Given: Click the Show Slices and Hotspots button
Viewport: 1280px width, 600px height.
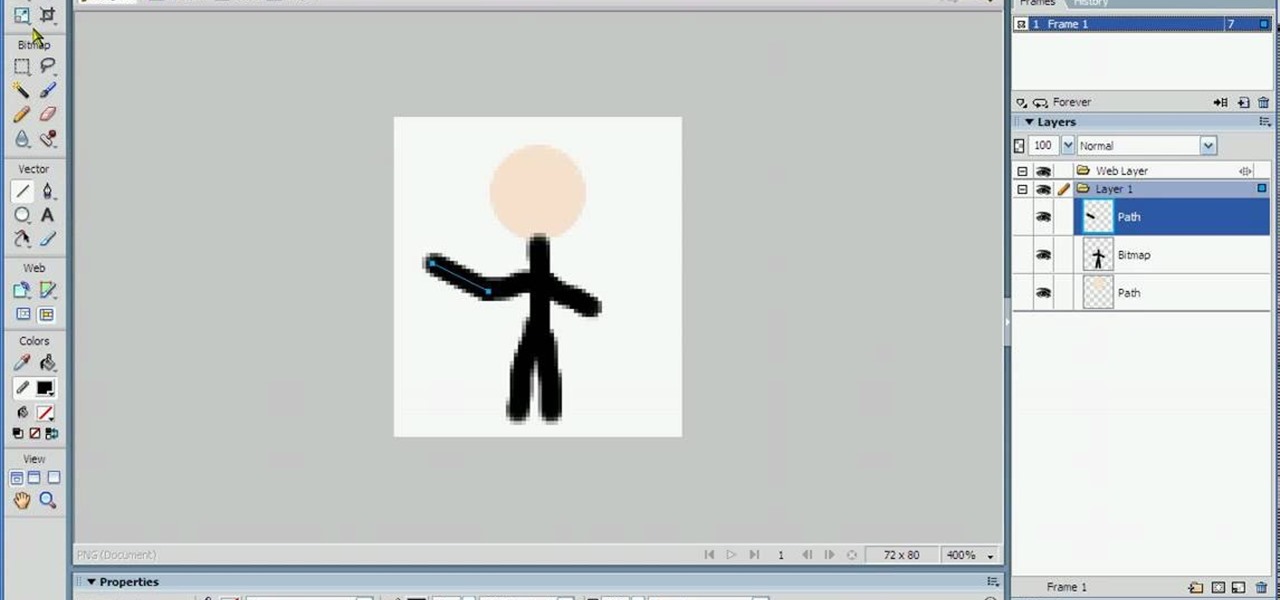Looking at the screenshot, I should [47, 314].
